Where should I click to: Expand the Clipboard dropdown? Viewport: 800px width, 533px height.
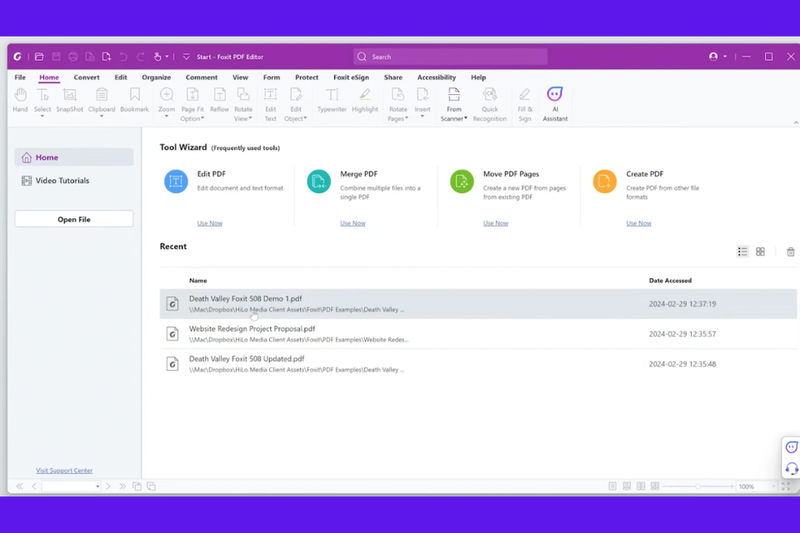[x=102, y=117]
